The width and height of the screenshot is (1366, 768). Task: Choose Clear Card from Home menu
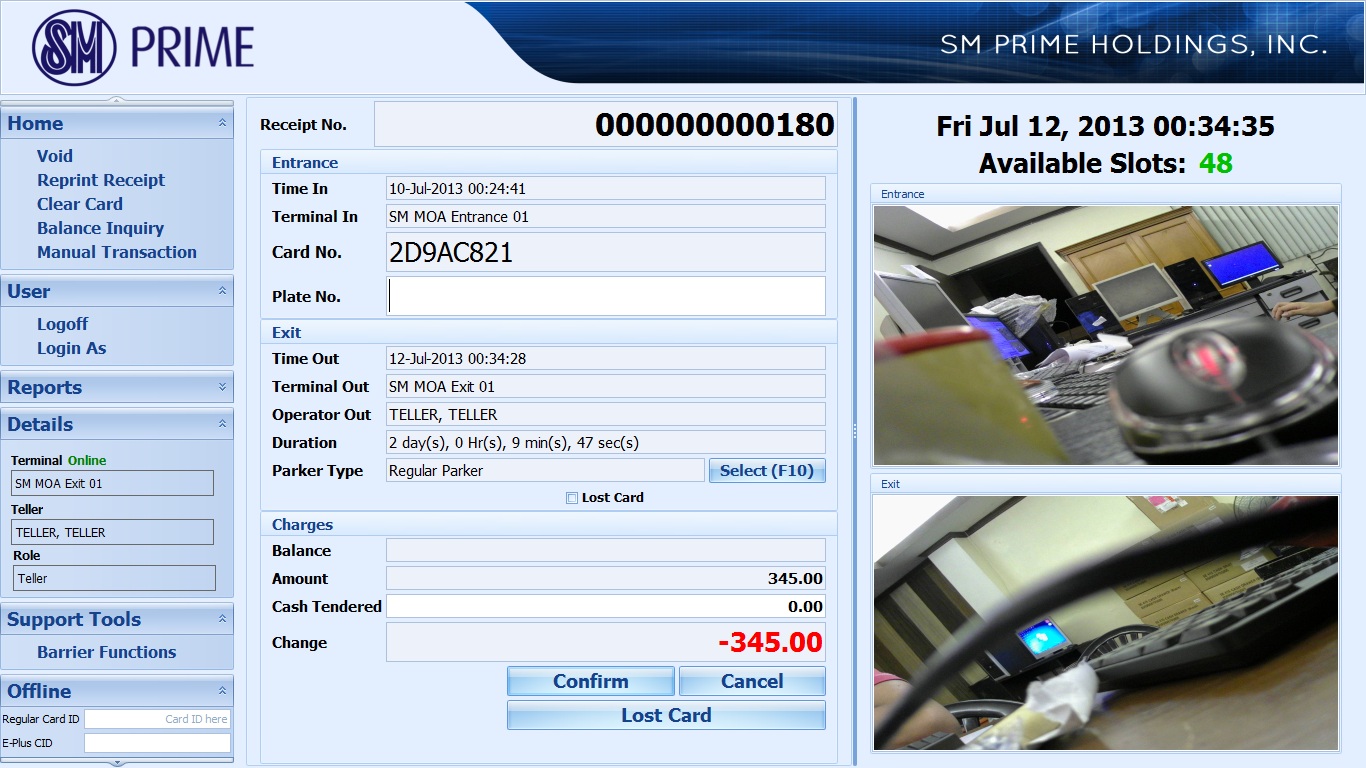click(80, 204)
